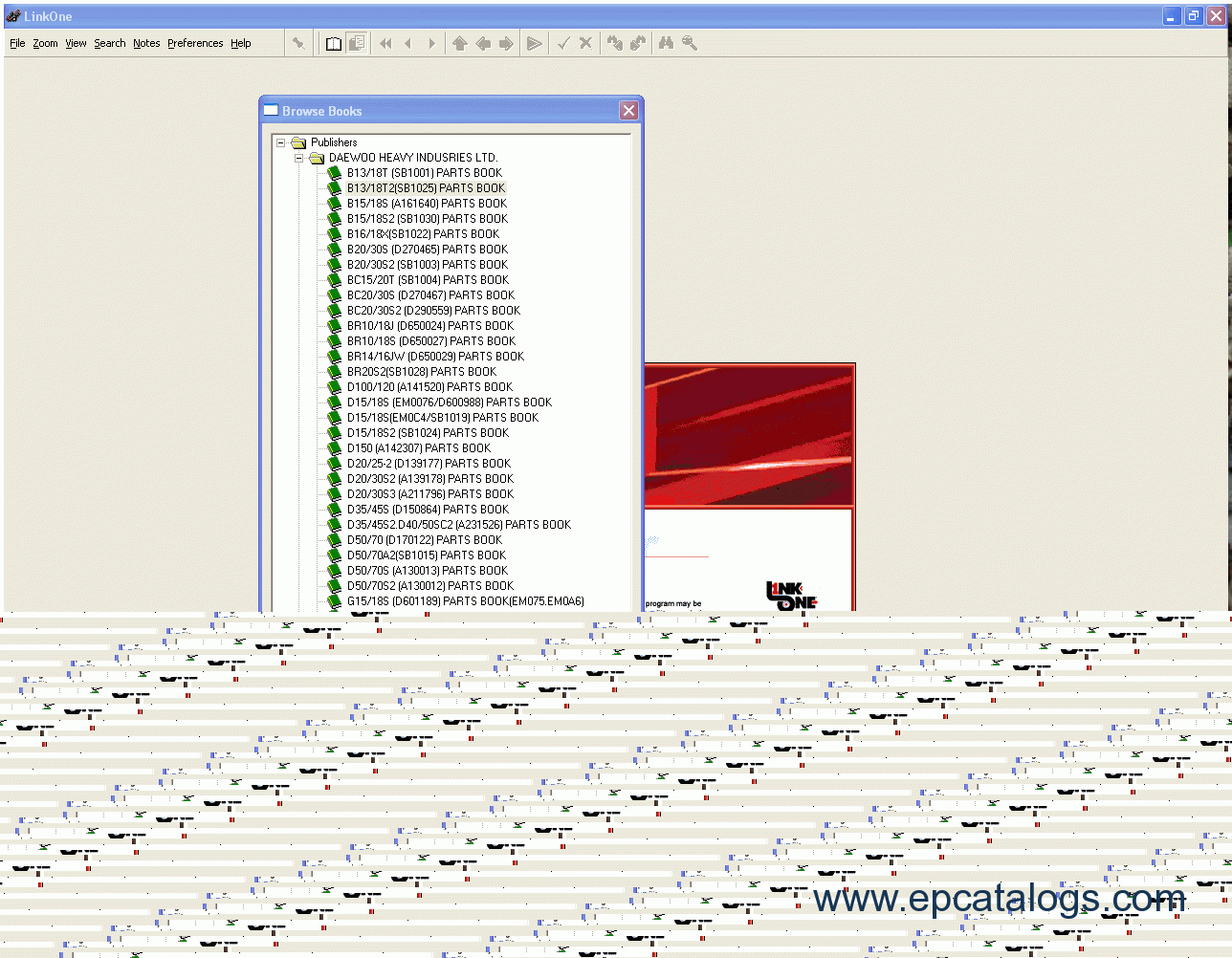Click the large left arrow toolbar icon
The image size is (1232, 958).
(x=483, y=43)
